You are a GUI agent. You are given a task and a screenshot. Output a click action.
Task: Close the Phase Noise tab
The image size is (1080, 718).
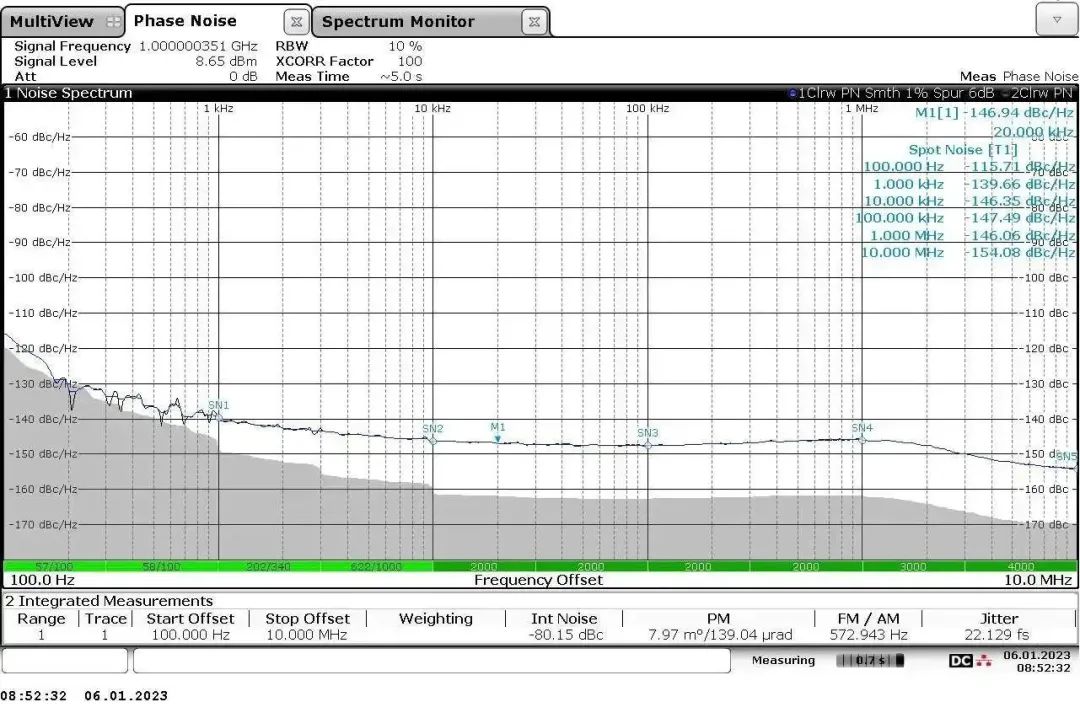coord(296,21)
